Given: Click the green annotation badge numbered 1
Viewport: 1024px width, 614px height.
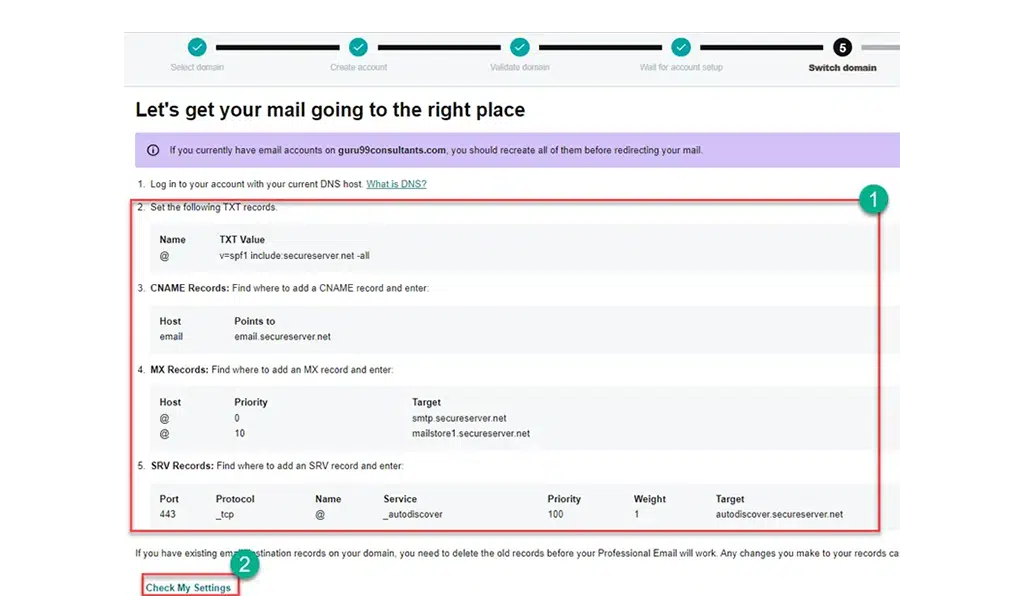Looking at the screenshot, I should pyautogui.click(x=875, y=199).
